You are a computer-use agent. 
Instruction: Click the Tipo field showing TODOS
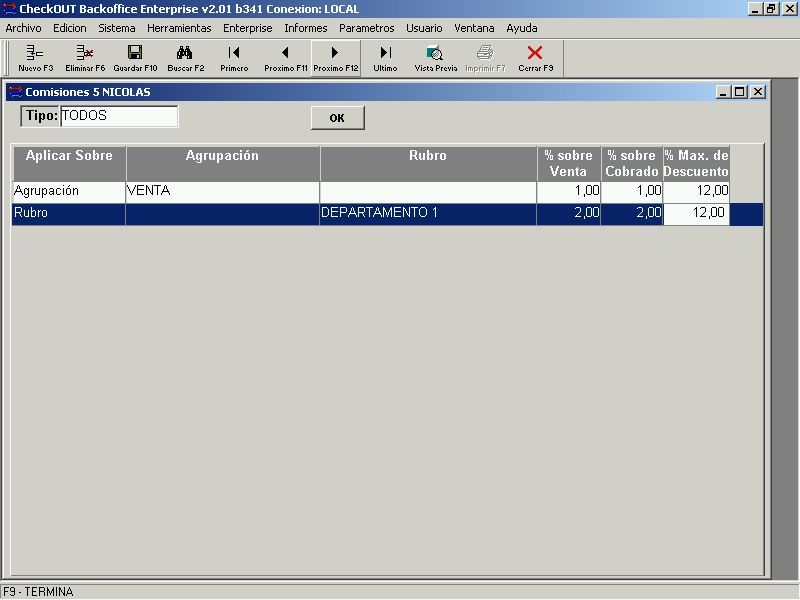[119, 116]
